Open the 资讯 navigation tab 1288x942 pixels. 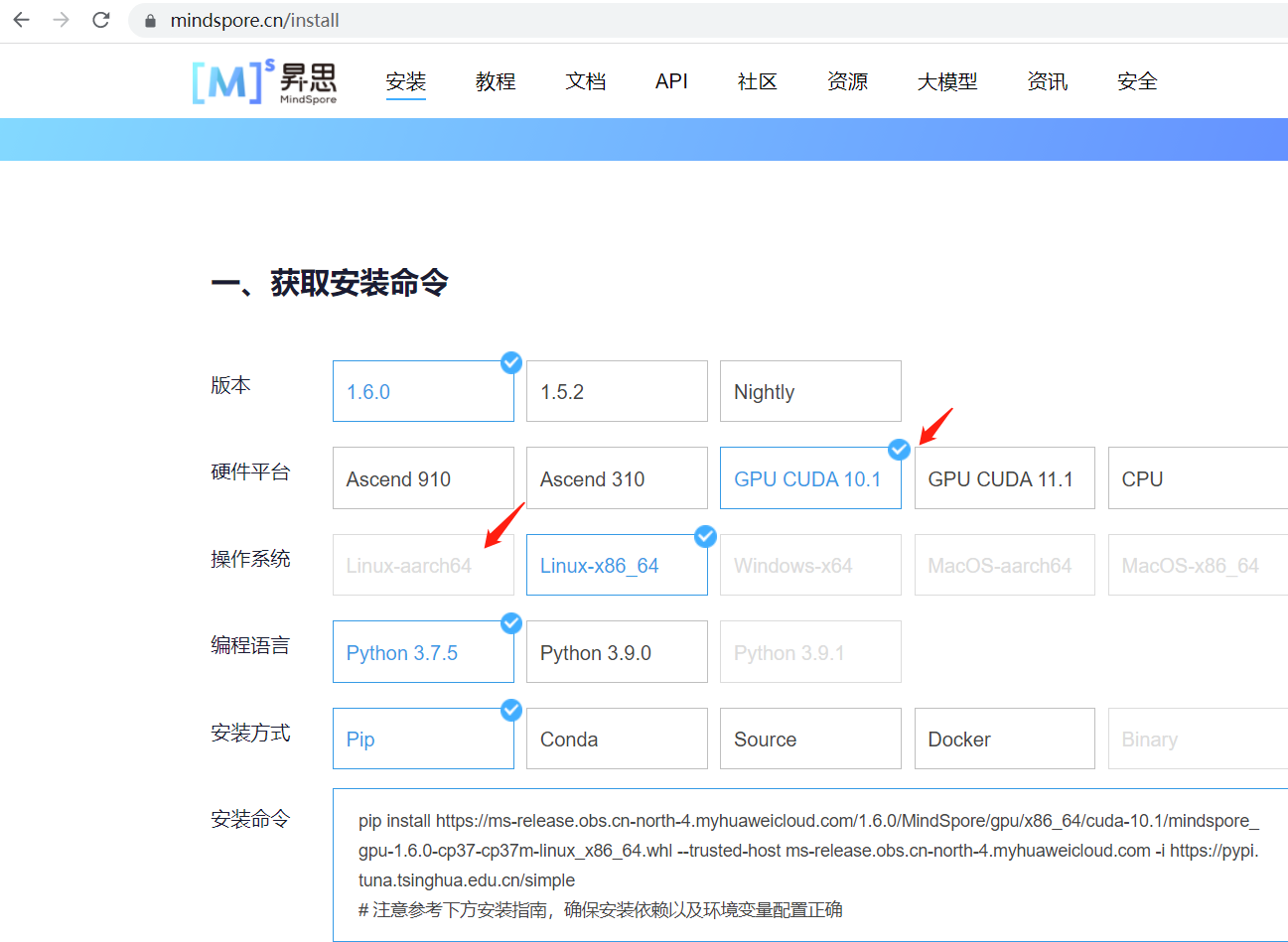1048,81
